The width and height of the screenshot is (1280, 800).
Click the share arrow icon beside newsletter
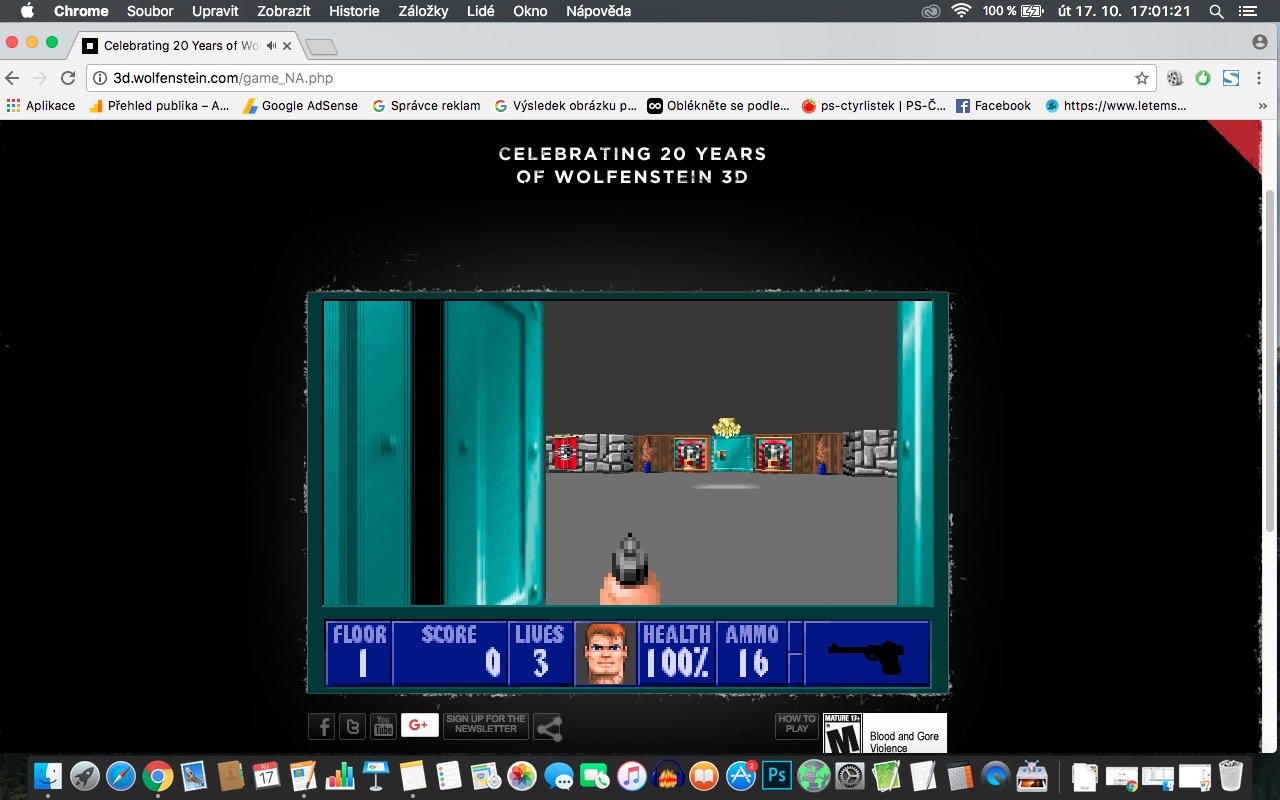(548, 727)
